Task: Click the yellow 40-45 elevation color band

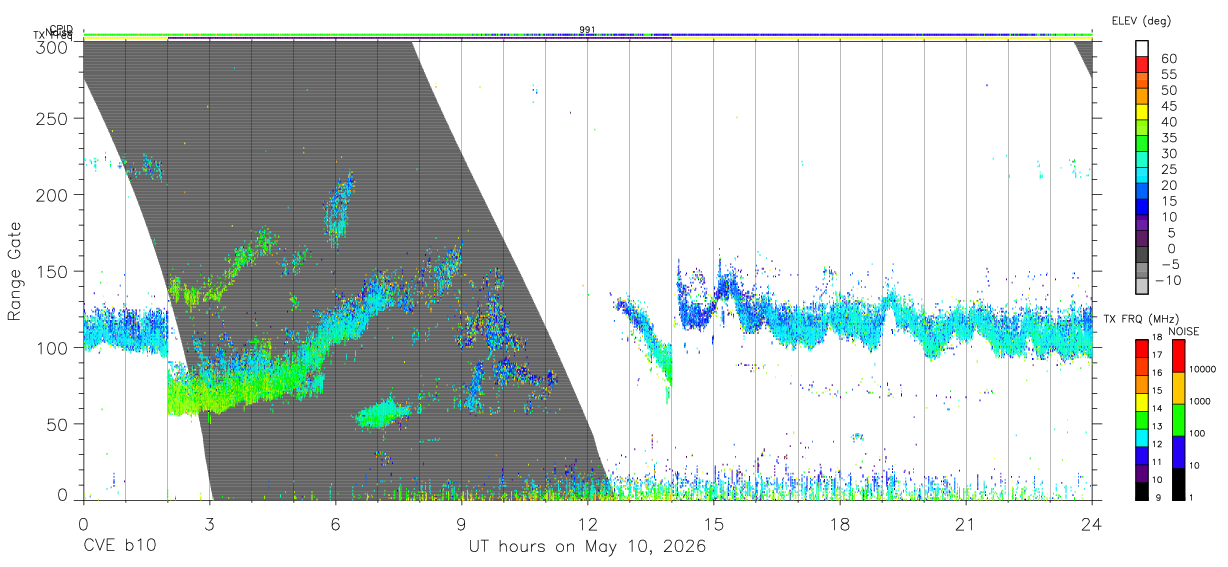Action: pyautogui.click(x=1142, y=114)
